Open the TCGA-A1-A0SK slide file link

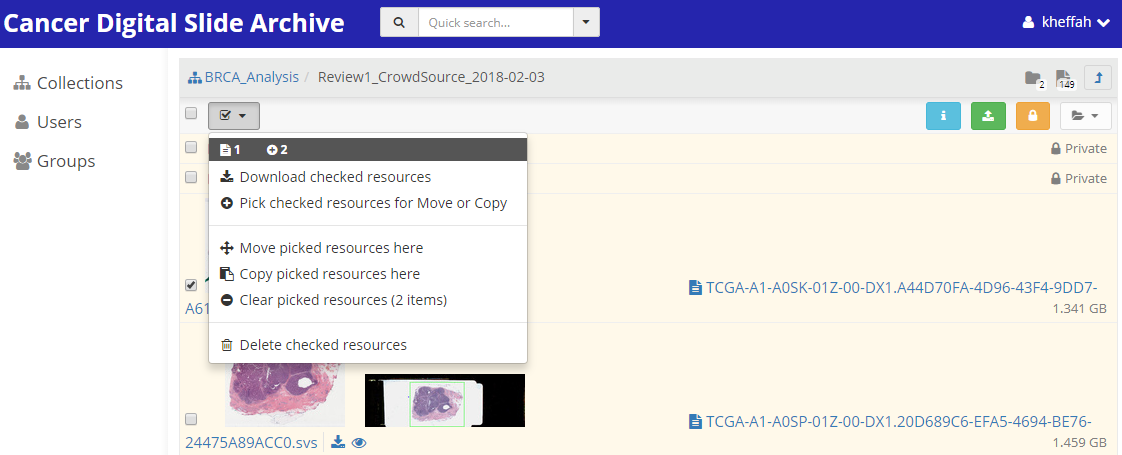(x=893, y=288)
